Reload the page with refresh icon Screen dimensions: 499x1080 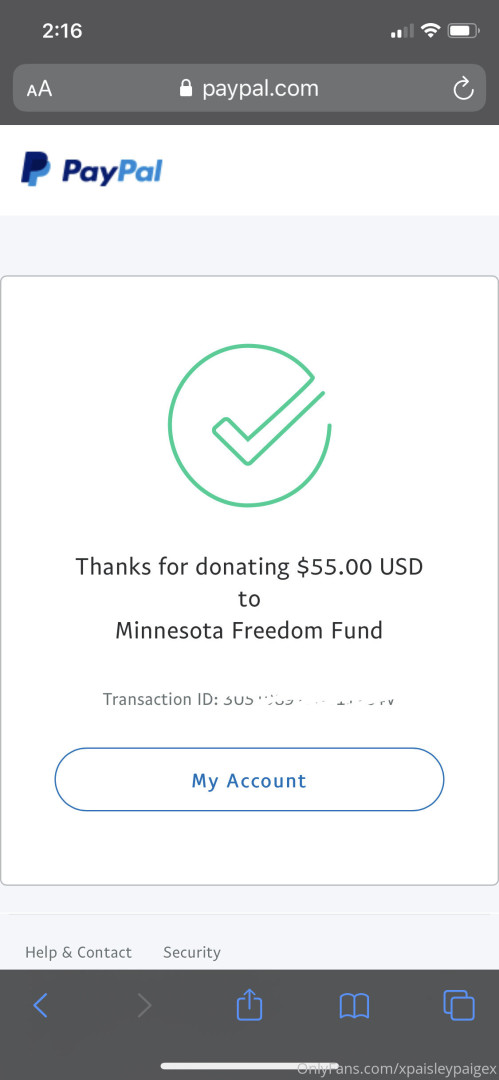[x=463, y=88]
